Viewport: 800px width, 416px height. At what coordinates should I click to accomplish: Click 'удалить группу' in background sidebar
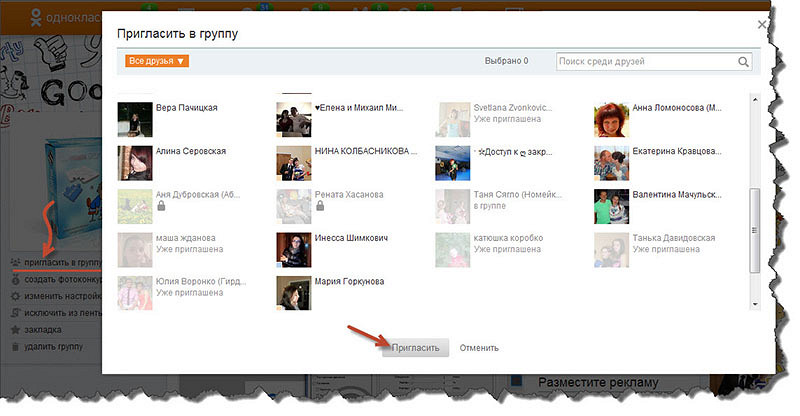pos(54,347)
